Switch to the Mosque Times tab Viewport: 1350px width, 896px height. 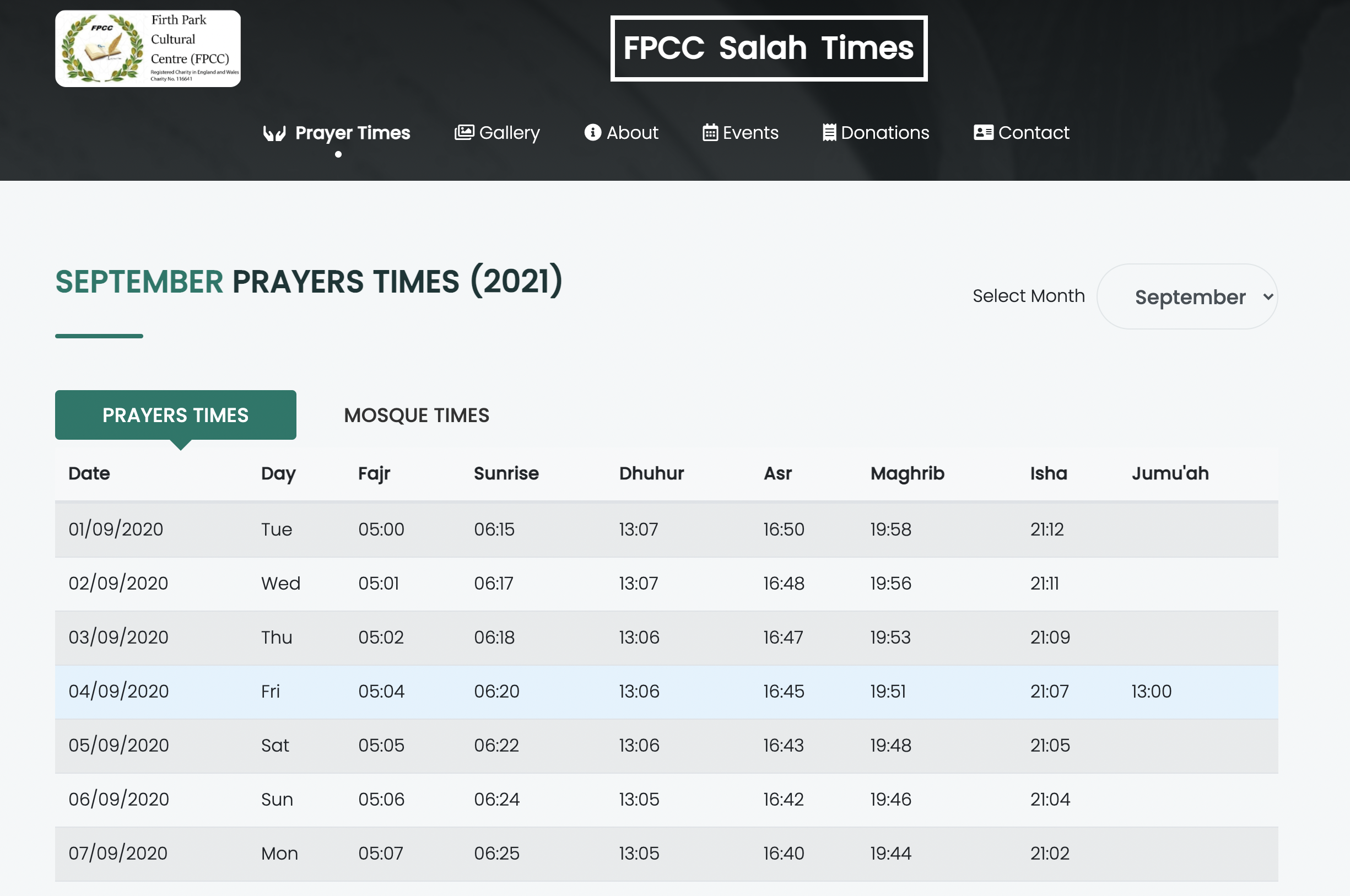[x=417, y=415]
